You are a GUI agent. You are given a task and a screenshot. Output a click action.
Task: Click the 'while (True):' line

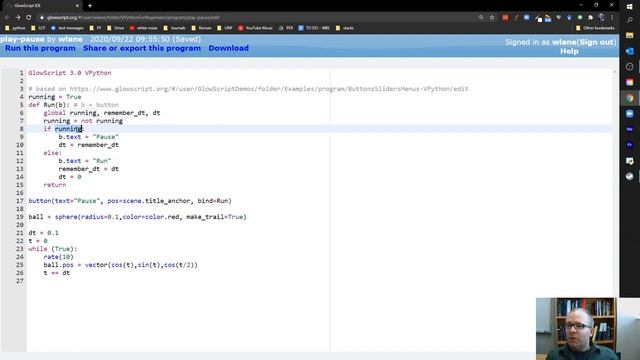[53, 249]
